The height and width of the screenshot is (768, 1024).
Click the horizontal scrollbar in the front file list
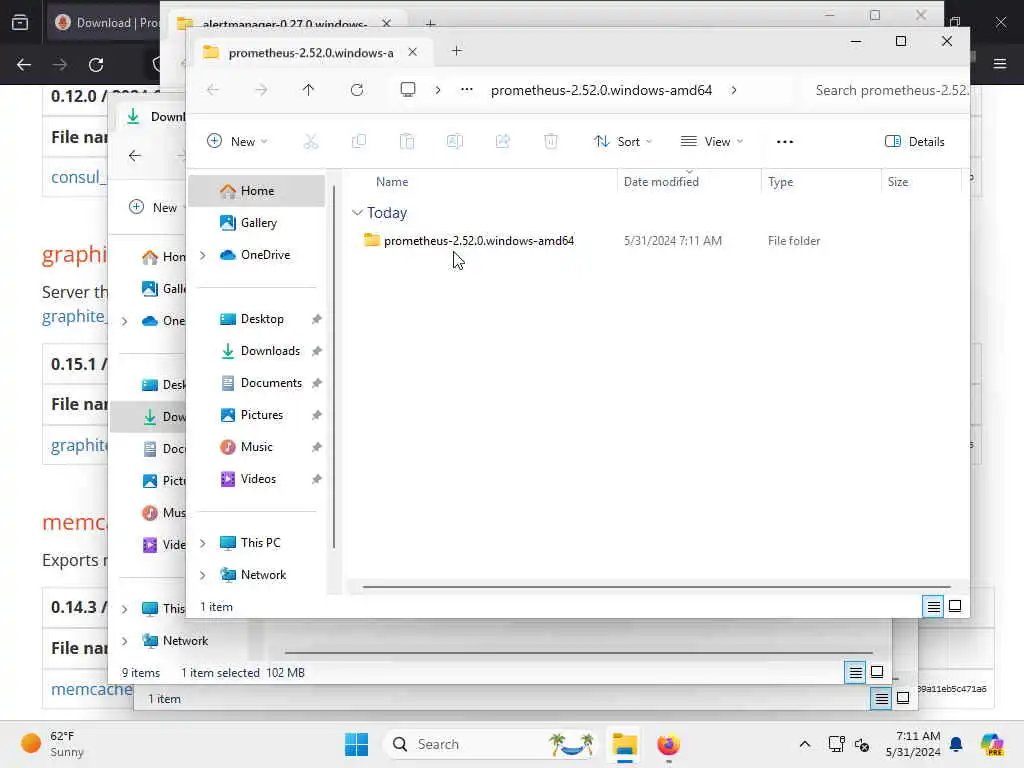pyautogui.click(x=656, y=586)
